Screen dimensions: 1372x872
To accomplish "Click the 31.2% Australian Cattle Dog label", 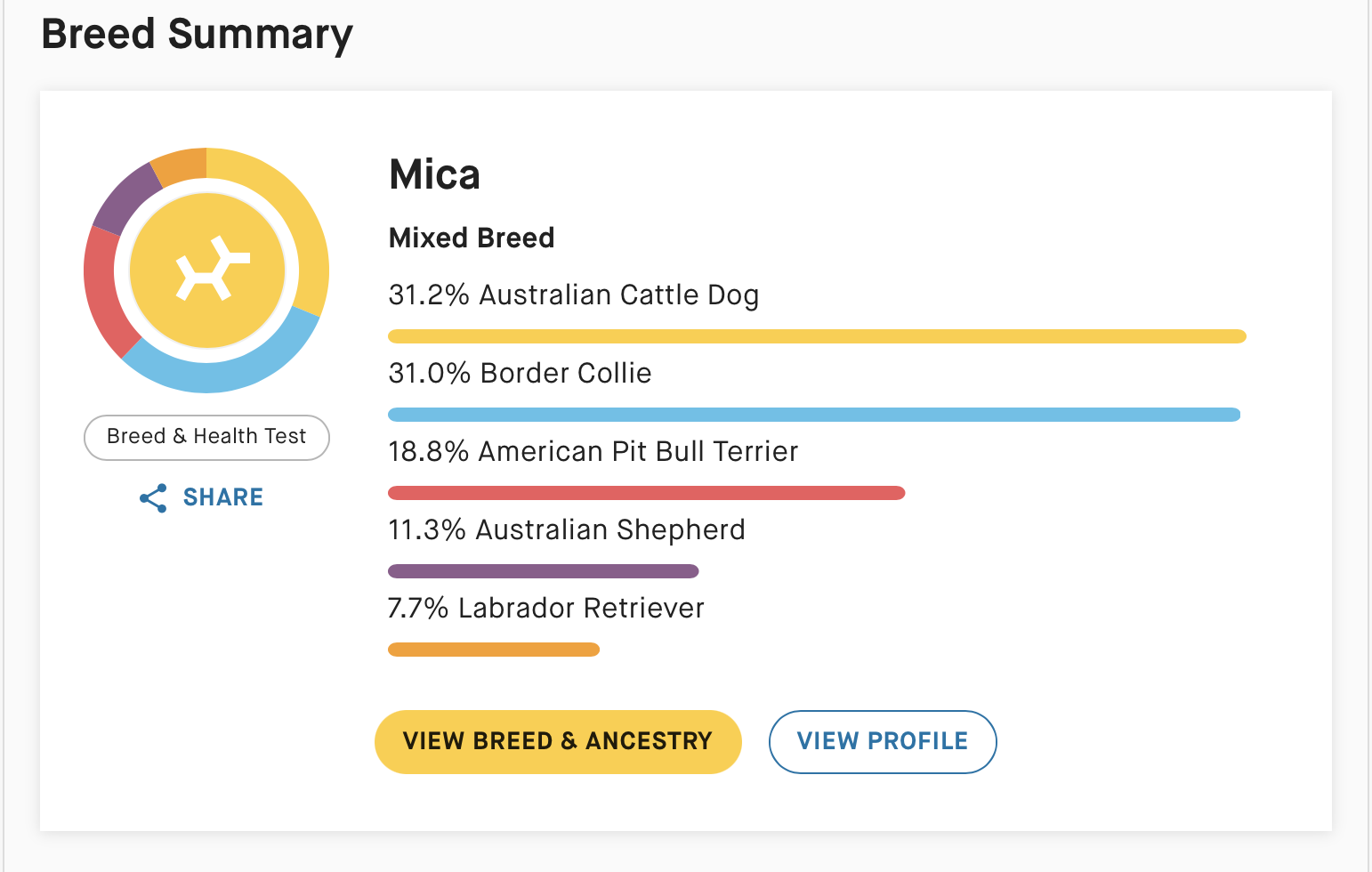I will click(x=573, y=295).
